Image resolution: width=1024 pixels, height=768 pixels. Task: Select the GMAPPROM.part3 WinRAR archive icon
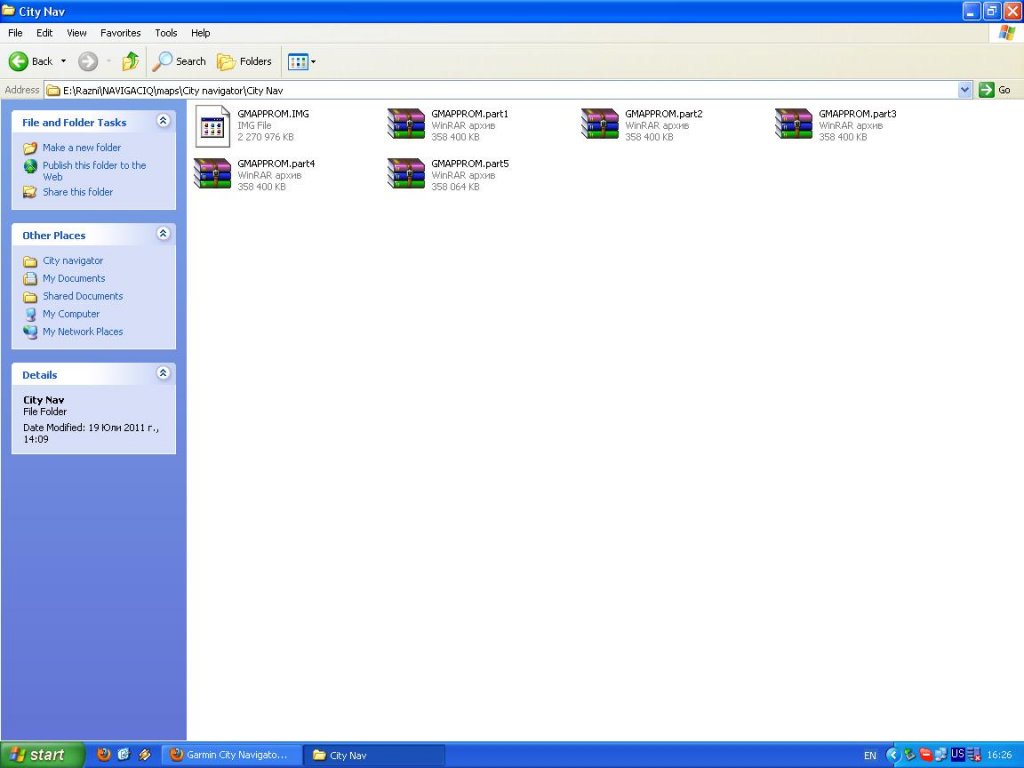click(x=793, y=124)
